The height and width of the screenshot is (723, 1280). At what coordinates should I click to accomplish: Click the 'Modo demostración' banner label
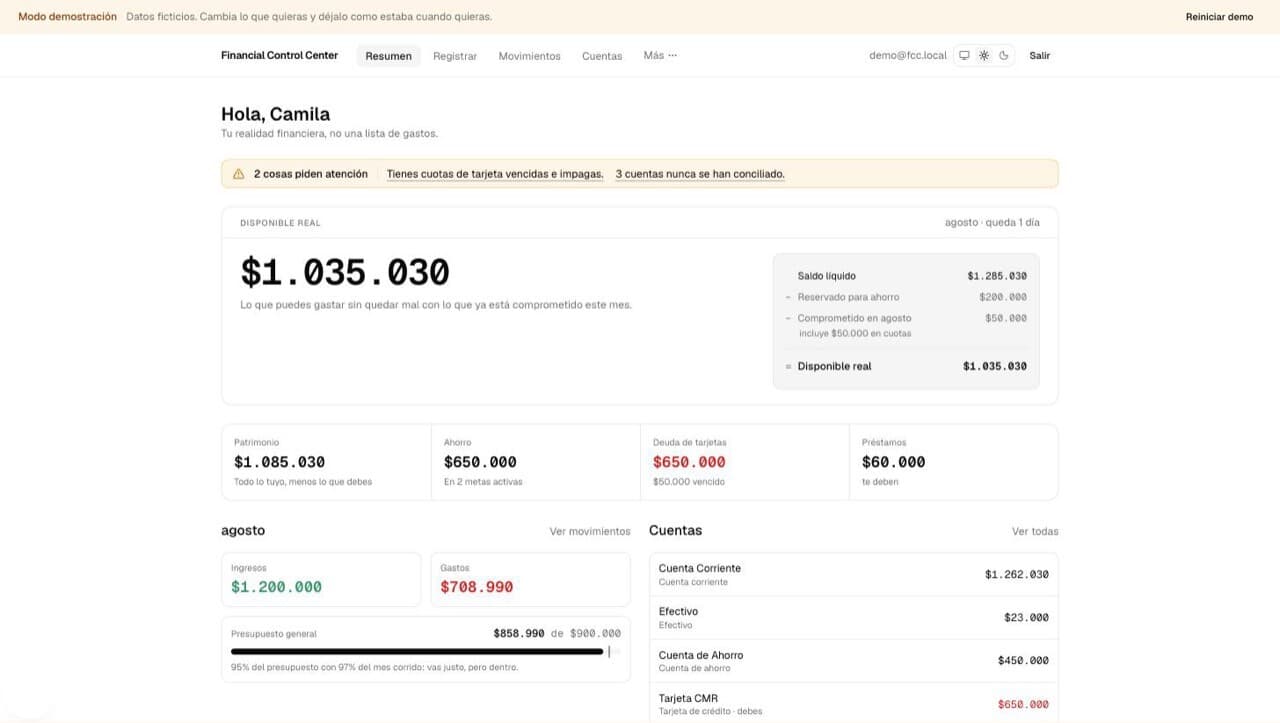(68, 17)
